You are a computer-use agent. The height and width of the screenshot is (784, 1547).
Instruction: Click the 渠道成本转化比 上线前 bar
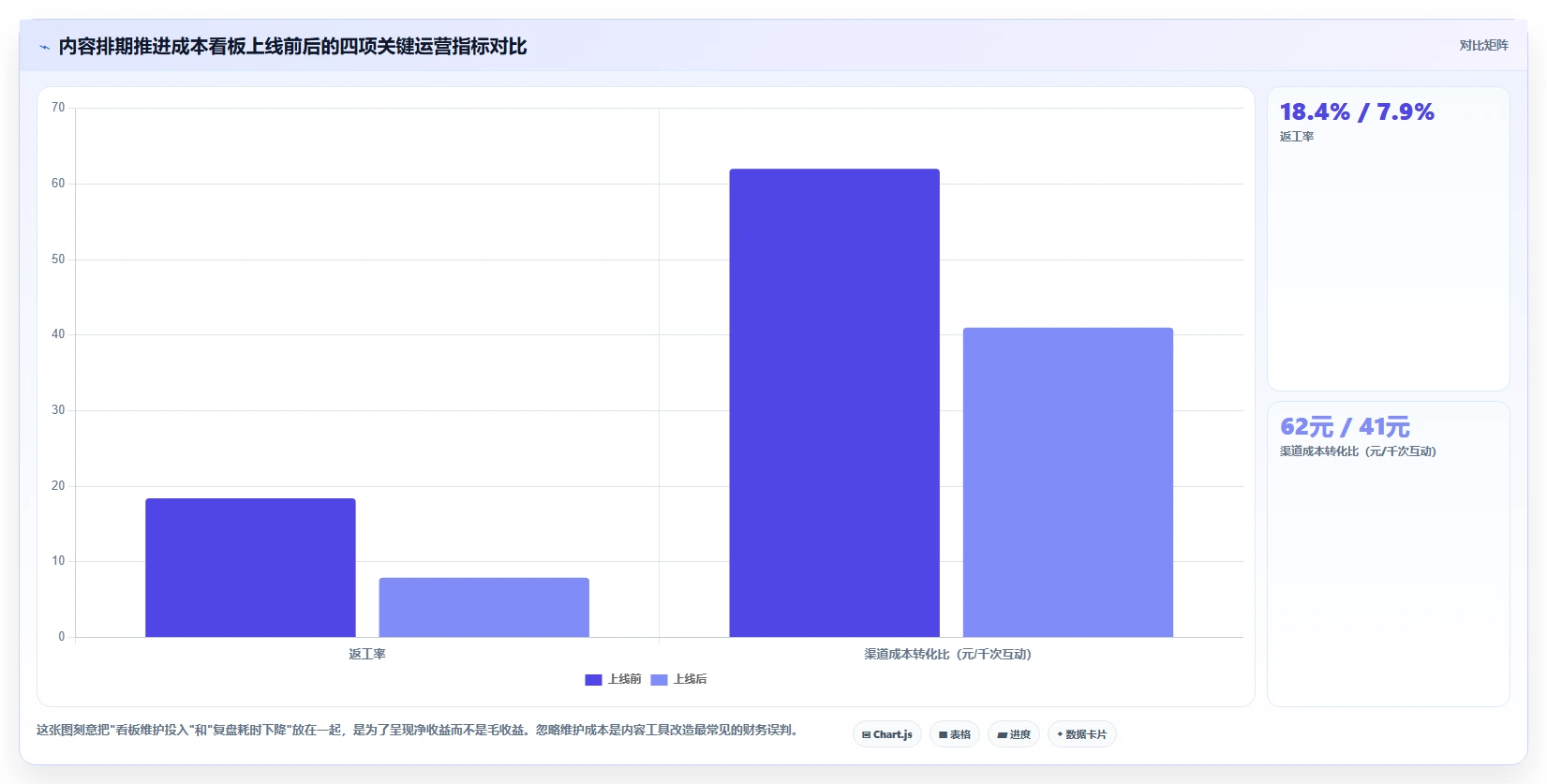tap(835, 403)
